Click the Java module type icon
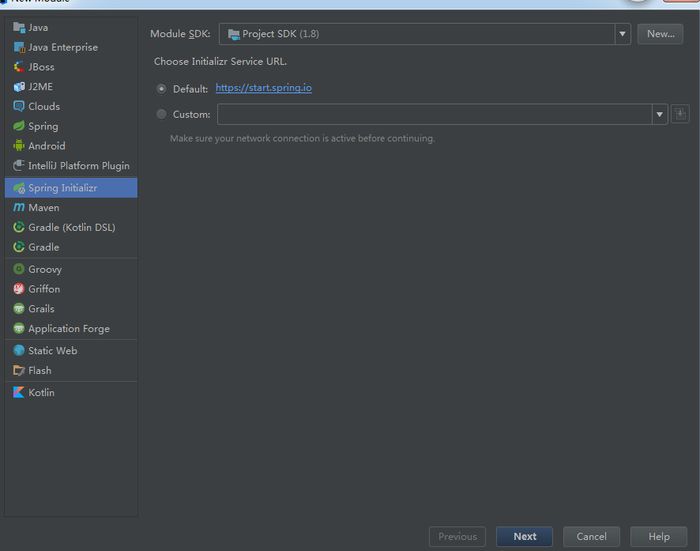 tap(19, 27)
